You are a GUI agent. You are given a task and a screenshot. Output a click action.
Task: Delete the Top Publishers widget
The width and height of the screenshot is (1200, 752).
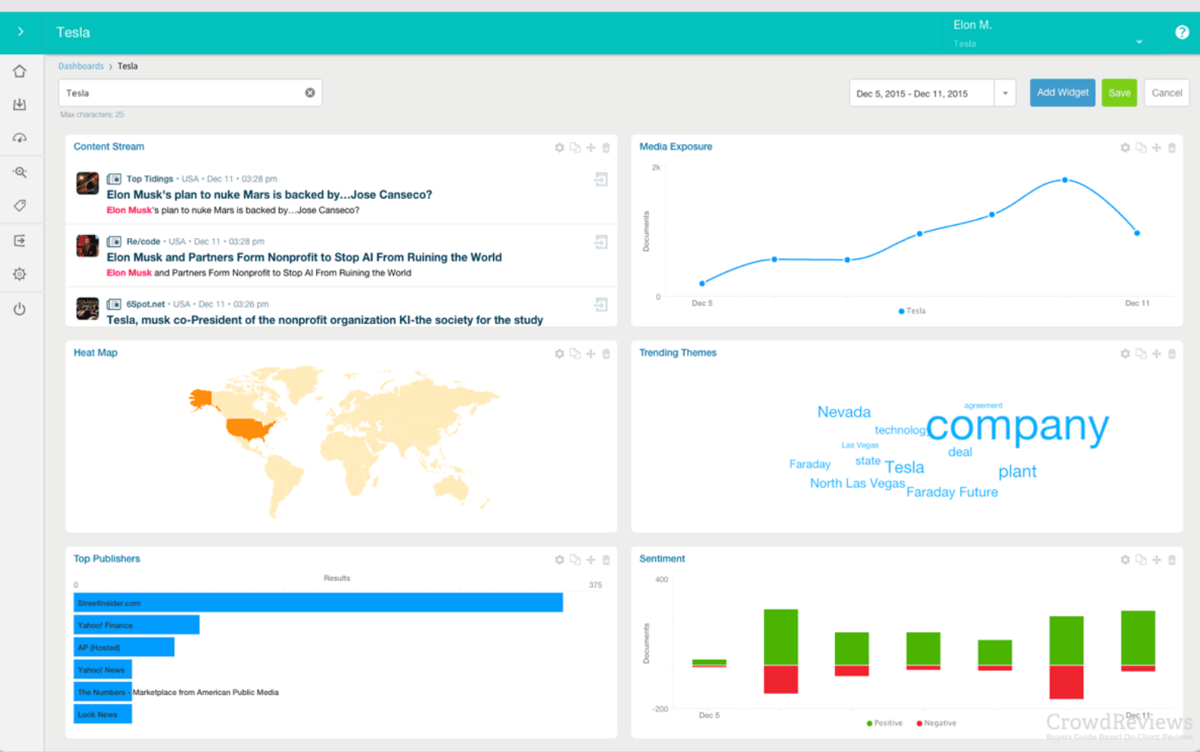point(606,560)
